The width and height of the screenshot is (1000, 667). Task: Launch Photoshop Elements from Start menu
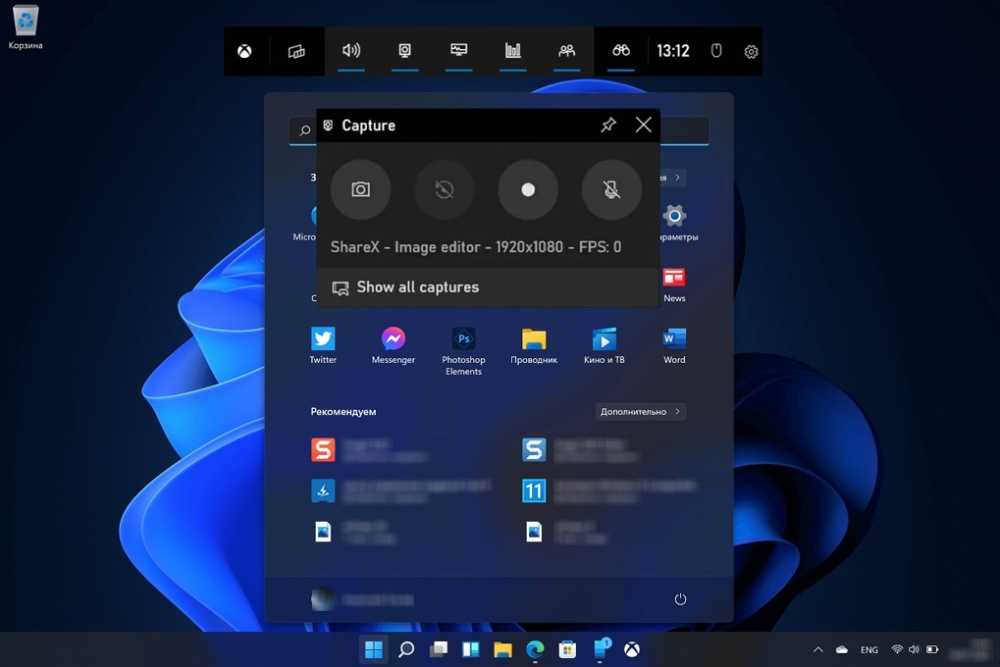(x=464, y=351)
